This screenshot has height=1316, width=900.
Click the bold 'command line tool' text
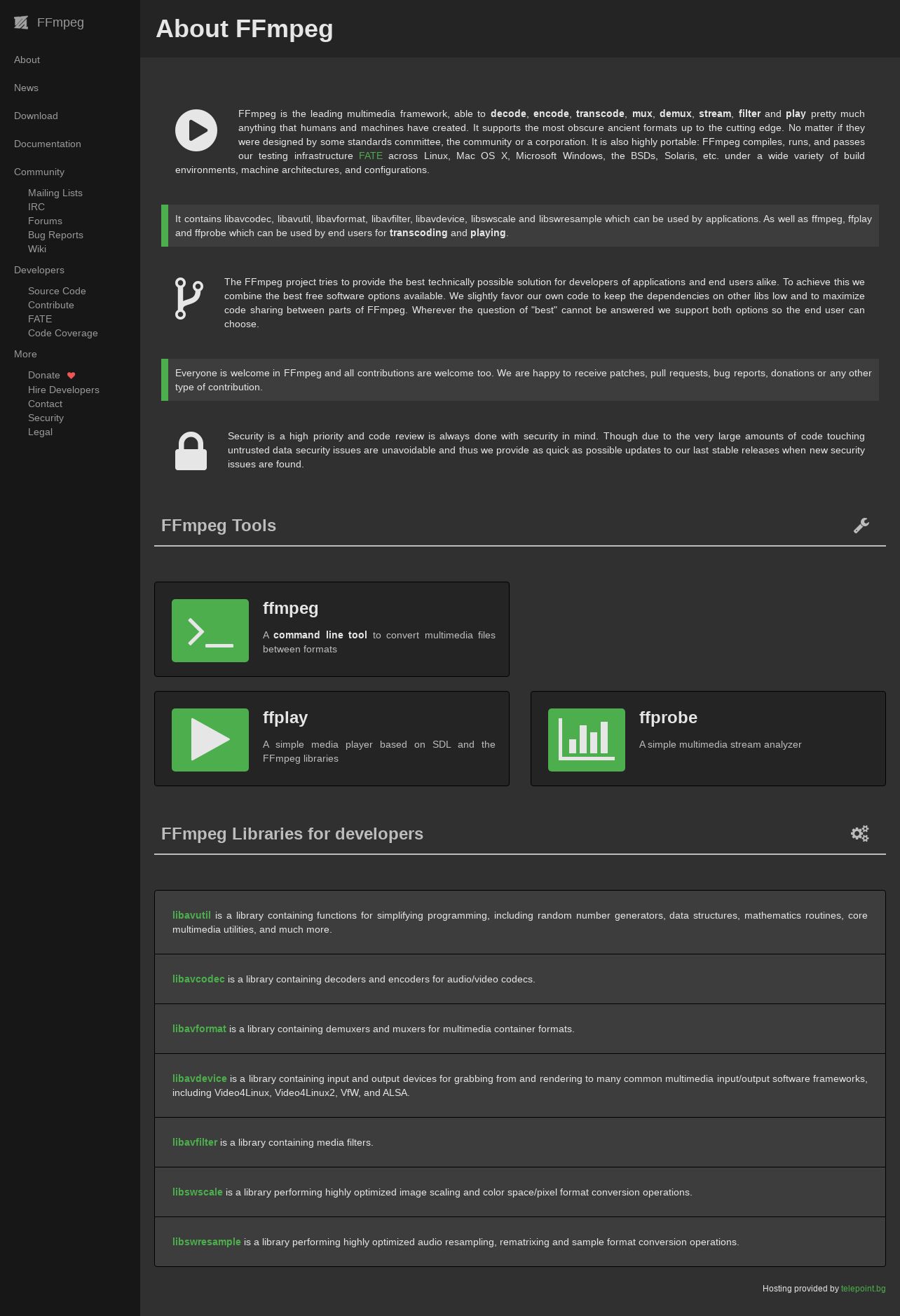point(320,635)
